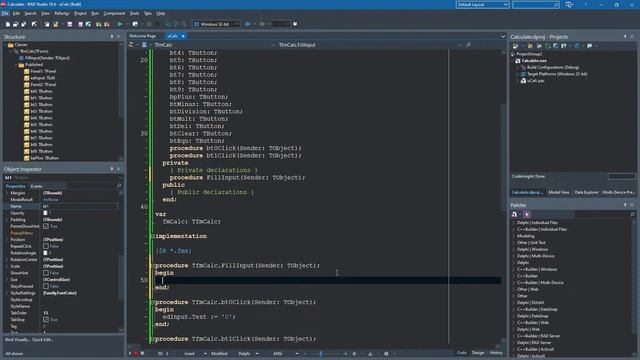Click the Name property value field
Viewport: 640px width, 360px height.
[80, 207]
